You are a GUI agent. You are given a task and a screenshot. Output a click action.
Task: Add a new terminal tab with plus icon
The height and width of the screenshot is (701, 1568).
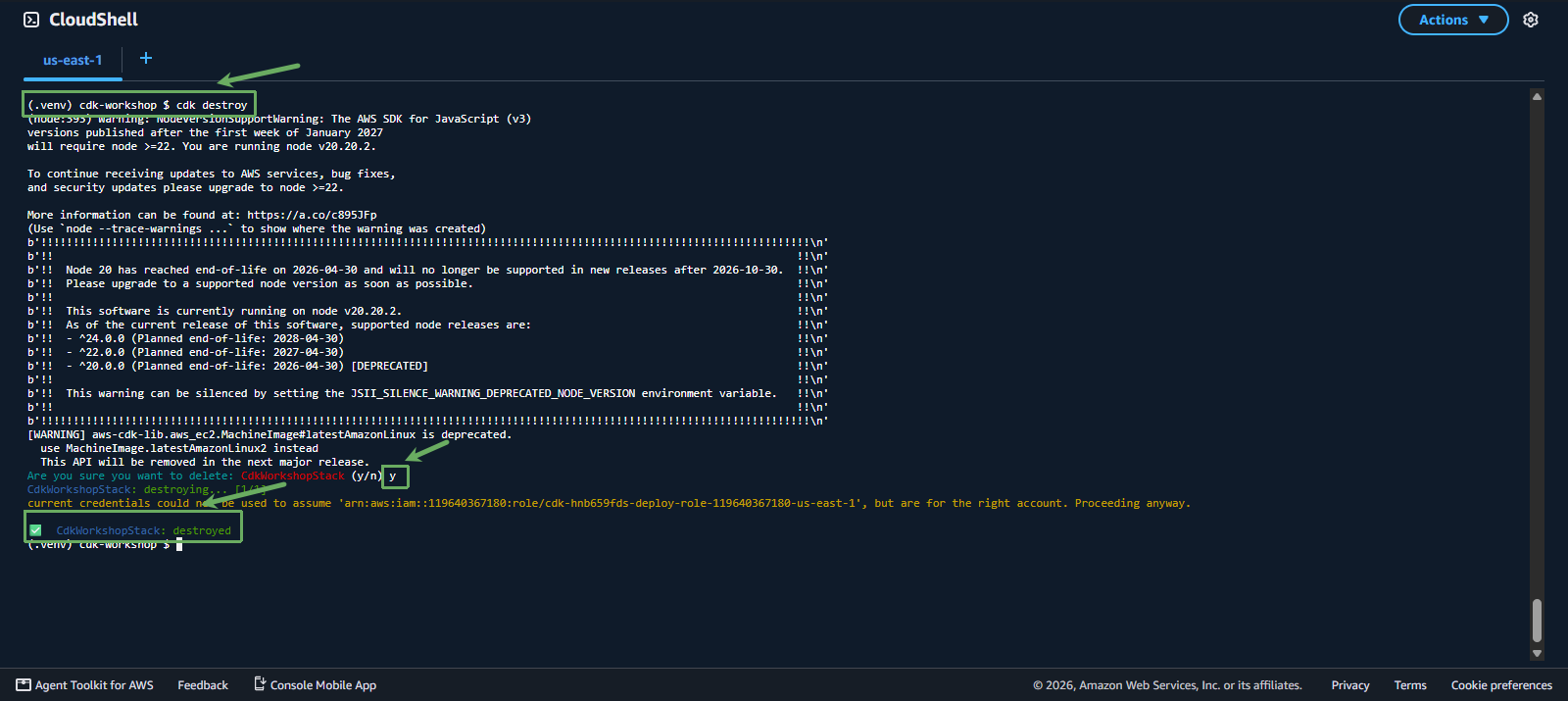(x=146, y=58)
